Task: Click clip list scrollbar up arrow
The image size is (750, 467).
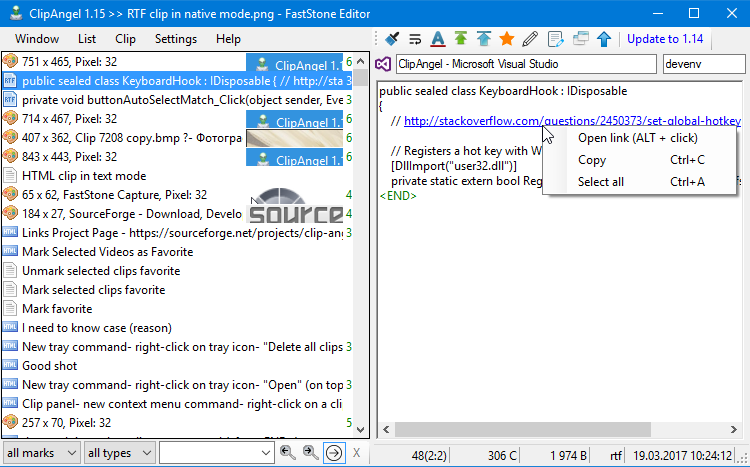Action: (361, 61)
